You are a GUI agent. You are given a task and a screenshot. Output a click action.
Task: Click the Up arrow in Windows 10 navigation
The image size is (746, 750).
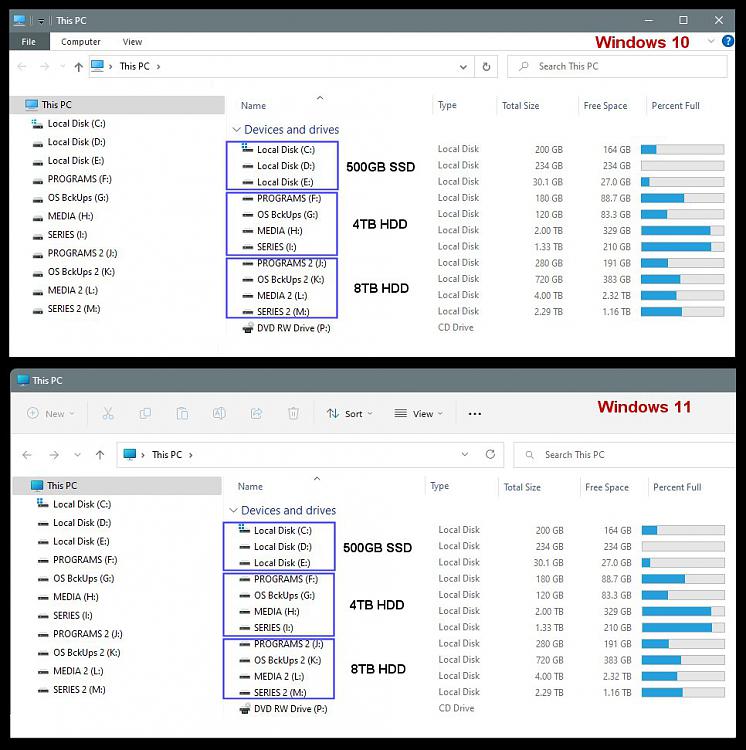click(x=79, y=67)
